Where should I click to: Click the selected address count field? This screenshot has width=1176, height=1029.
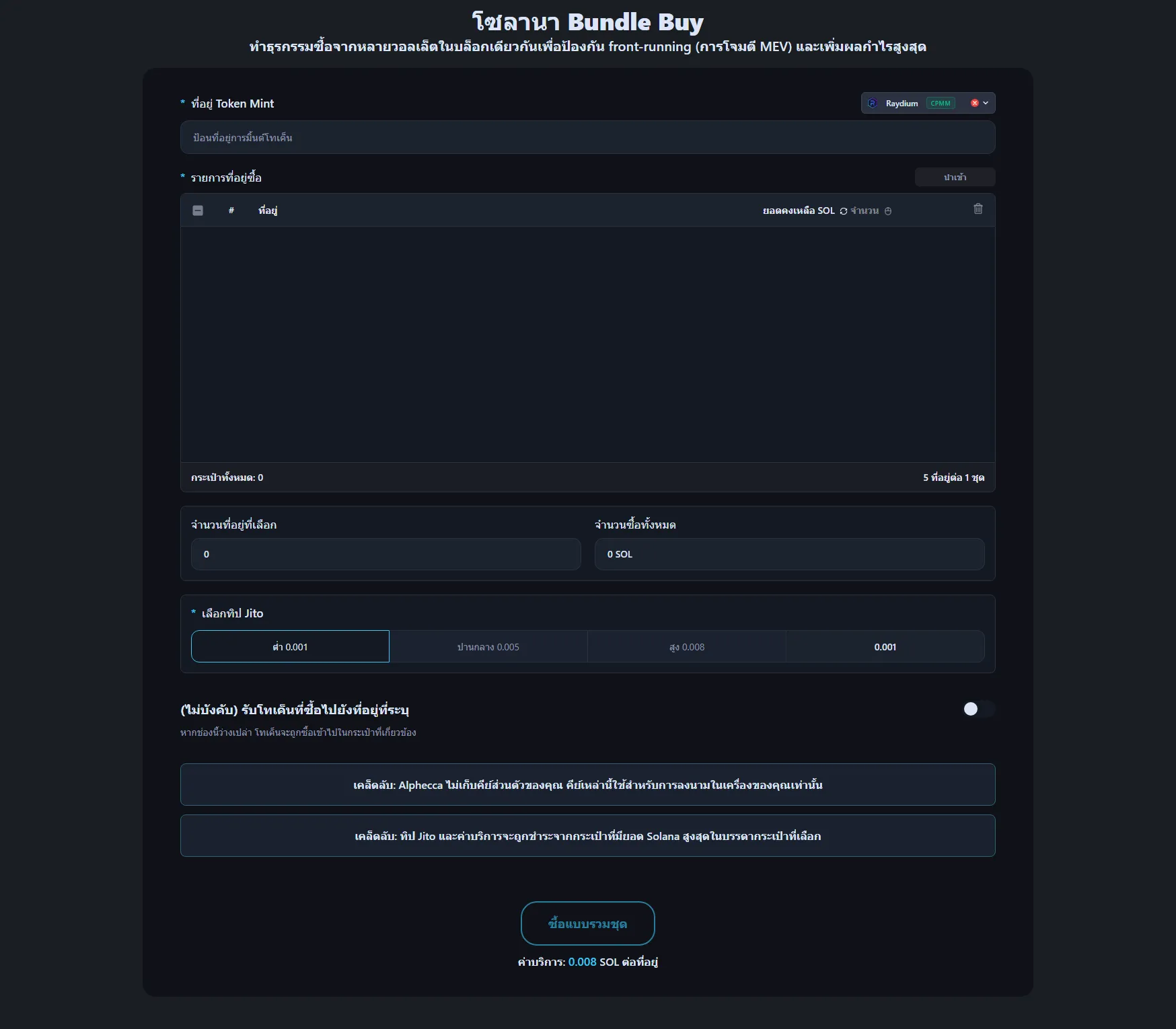point(385,554)
